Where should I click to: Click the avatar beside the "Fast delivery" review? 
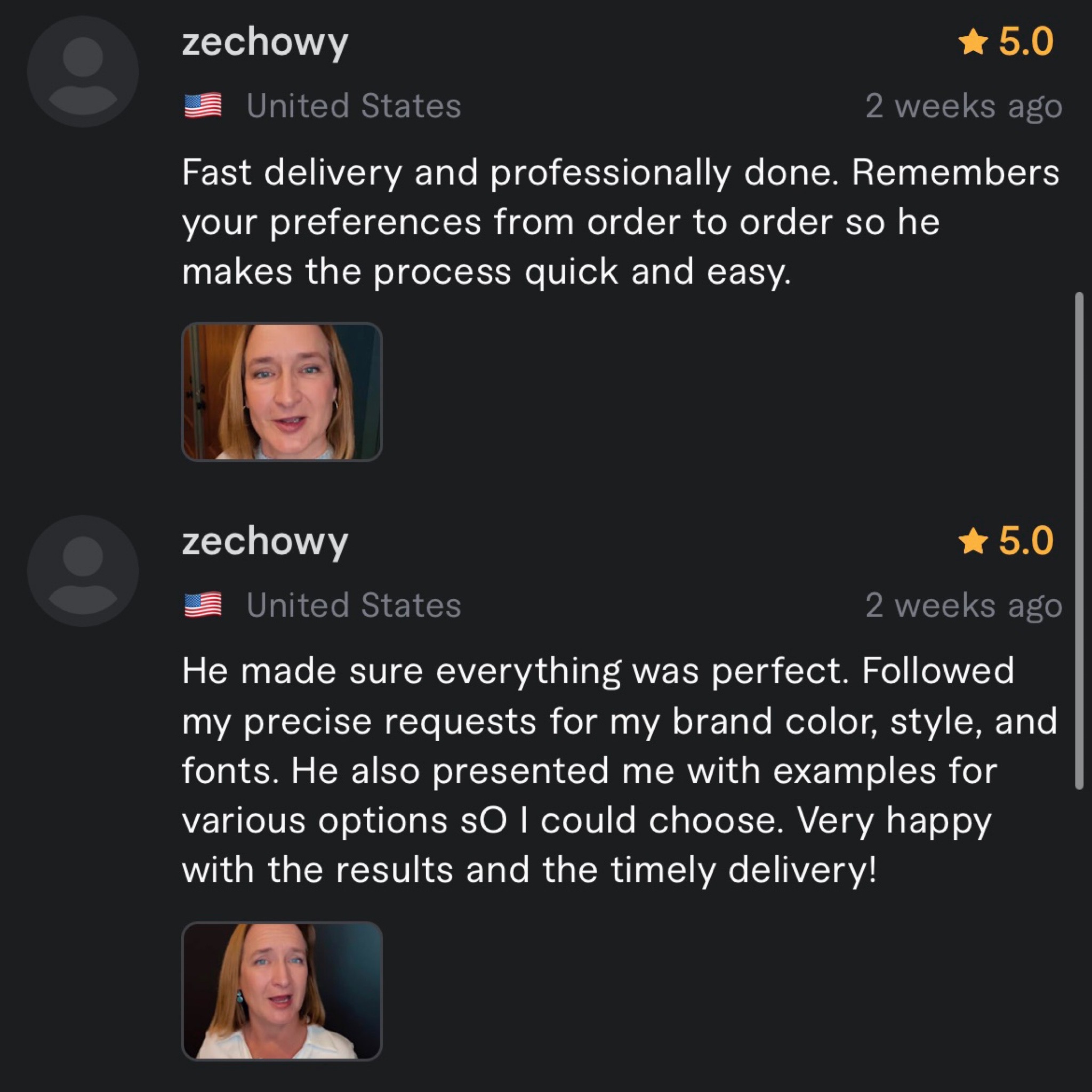pos(83,72)
